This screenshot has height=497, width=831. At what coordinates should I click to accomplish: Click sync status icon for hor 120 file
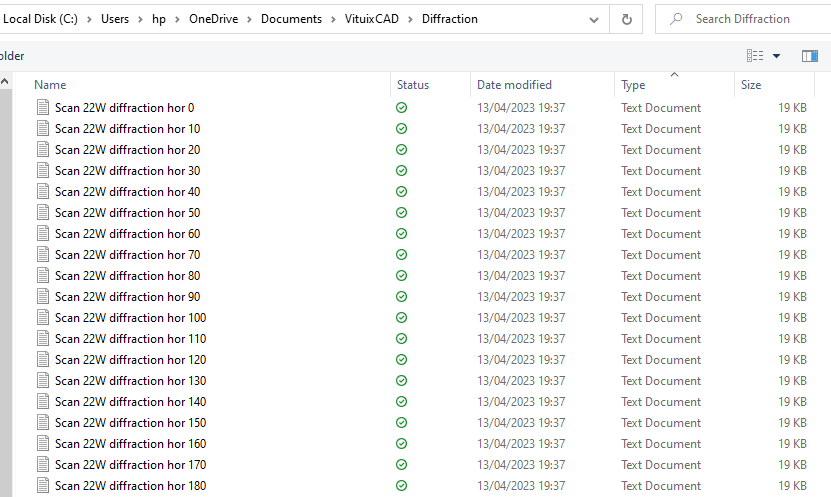402,360
